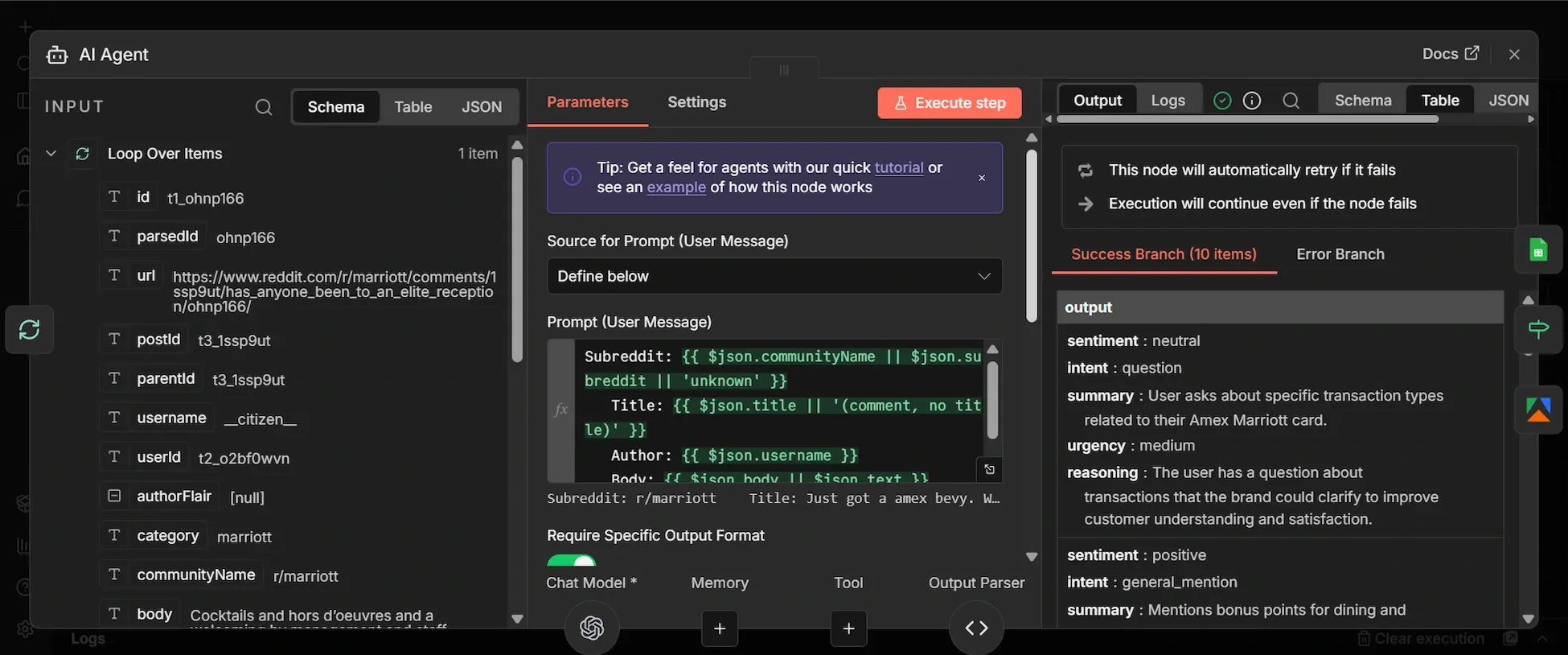Viewport: 1568px width, 655px height.
Task: Switch input view to Schema
Action: (335, 107)
